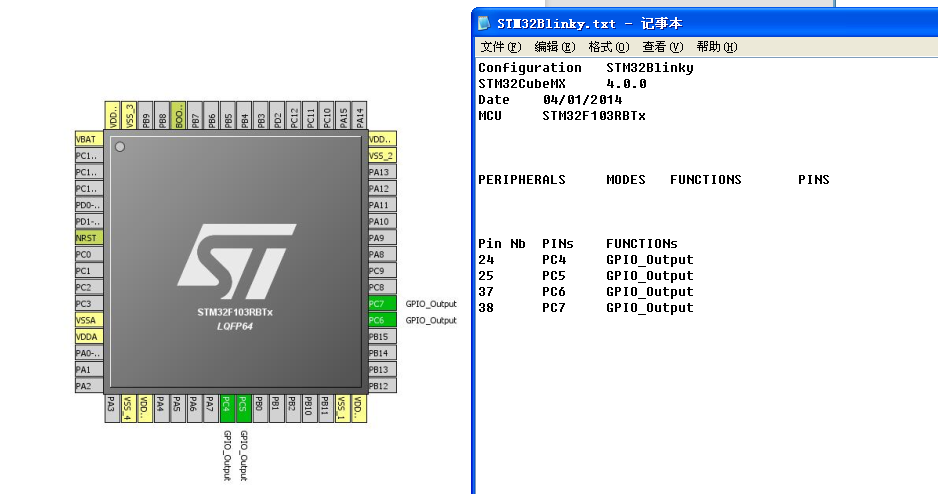Select pin PB2 at the bottom
Viewport: 938px width, 494px height.
click(x=293, y=408)
